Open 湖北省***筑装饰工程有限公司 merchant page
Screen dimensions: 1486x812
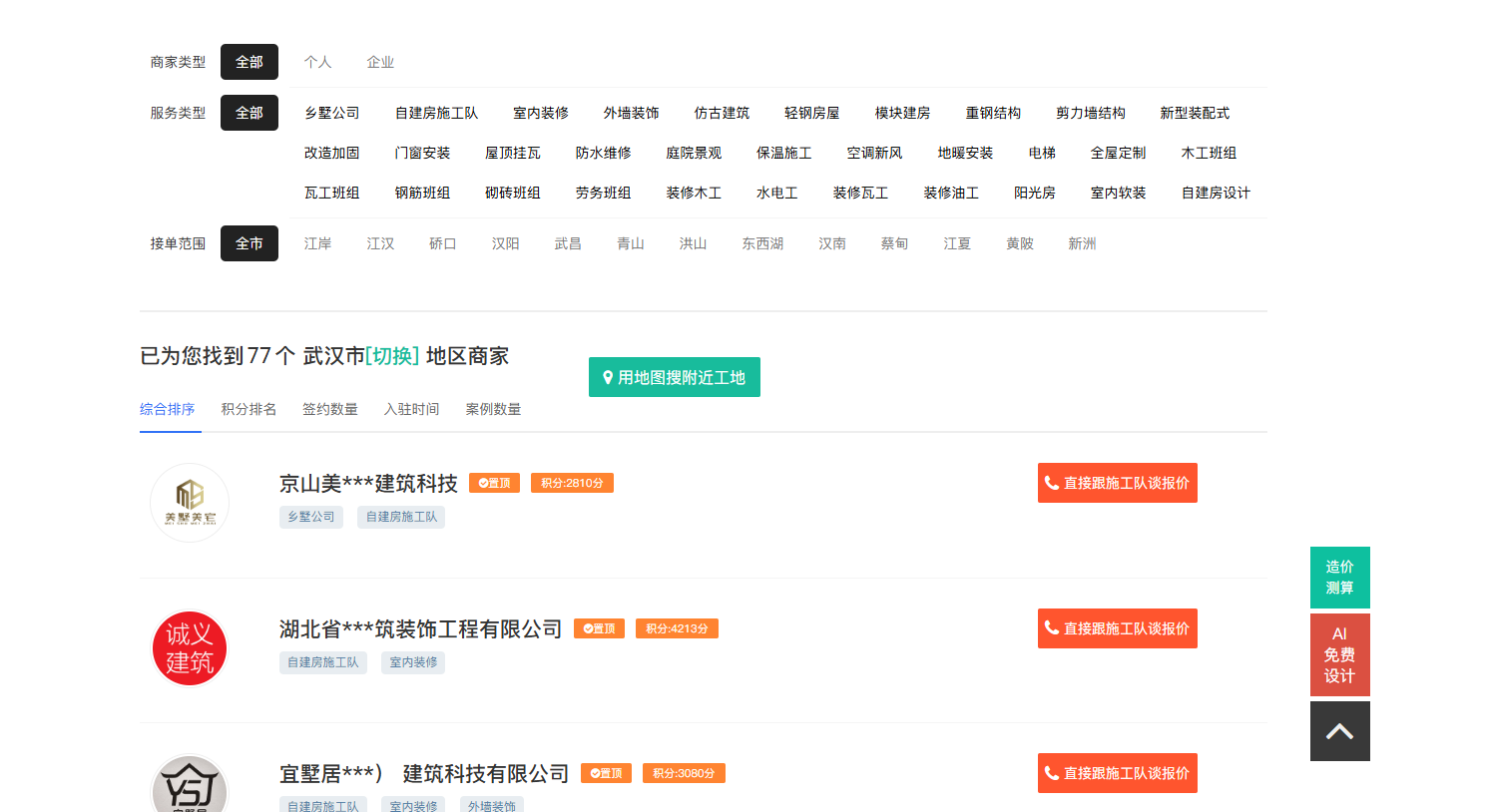pyautogui.click(x=421, y=629)
